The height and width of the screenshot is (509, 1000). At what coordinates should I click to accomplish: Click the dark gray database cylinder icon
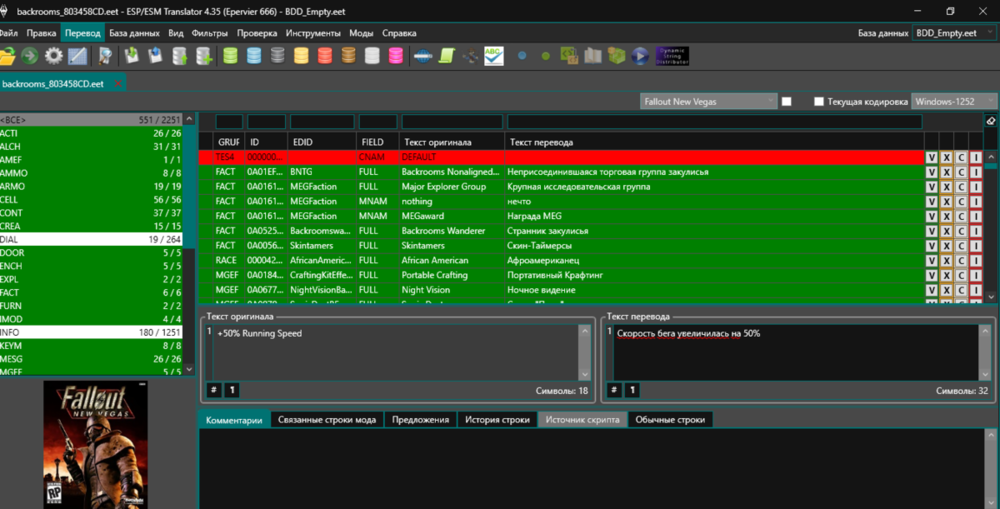(277, 56)
